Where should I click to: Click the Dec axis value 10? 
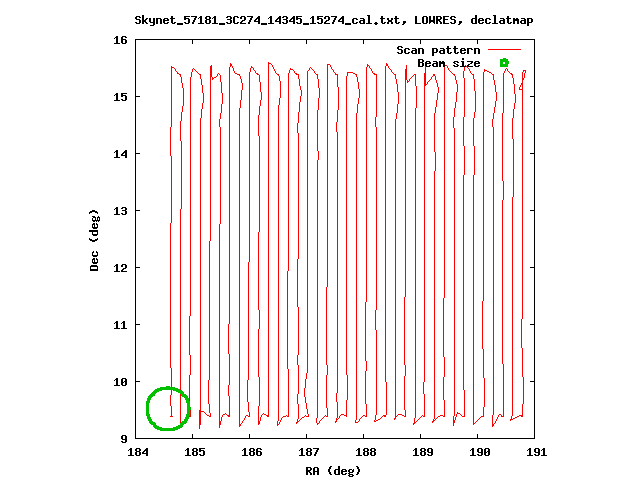point(120,382)
